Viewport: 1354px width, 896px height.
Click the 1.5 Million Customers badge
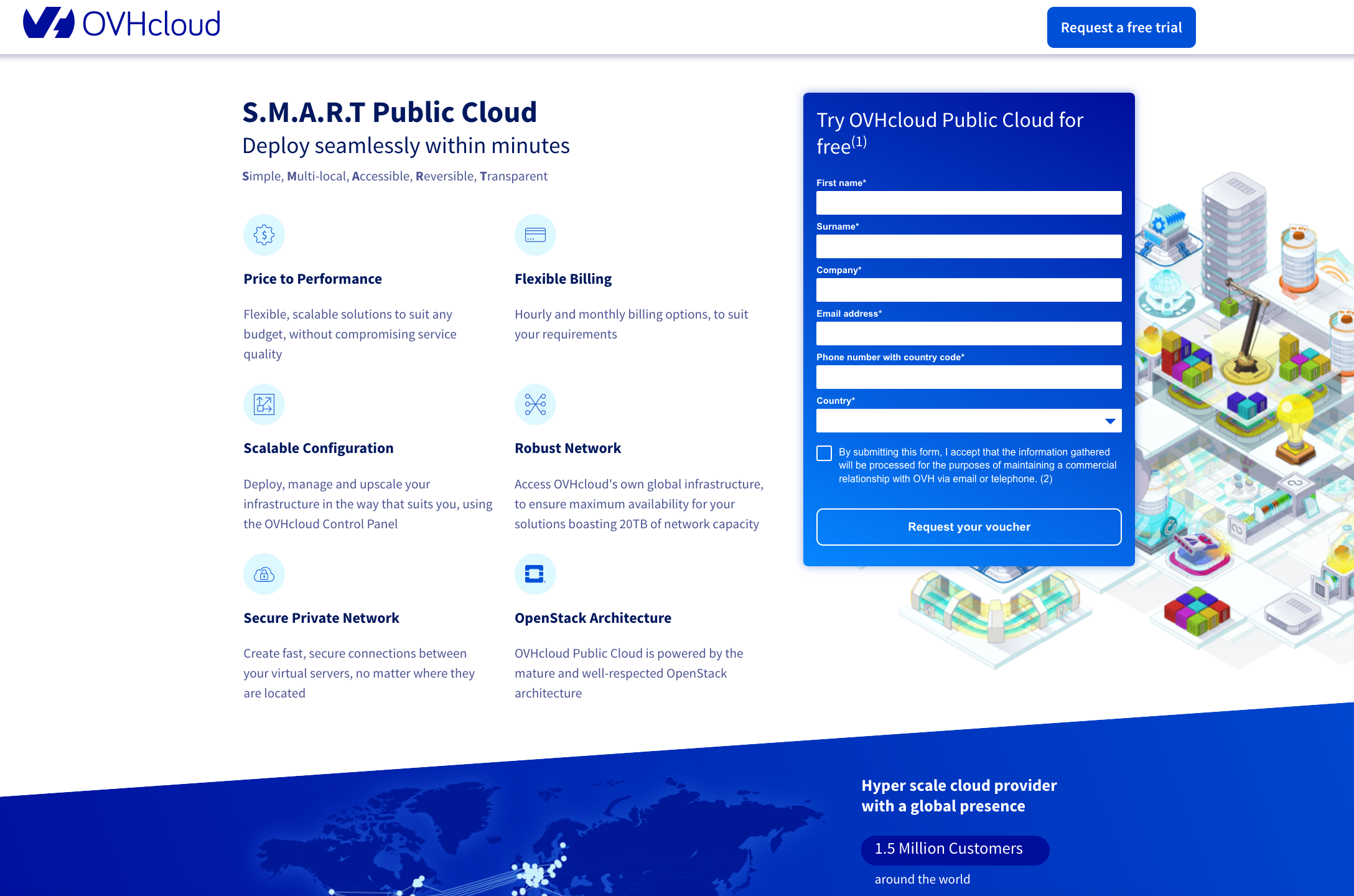955,850
